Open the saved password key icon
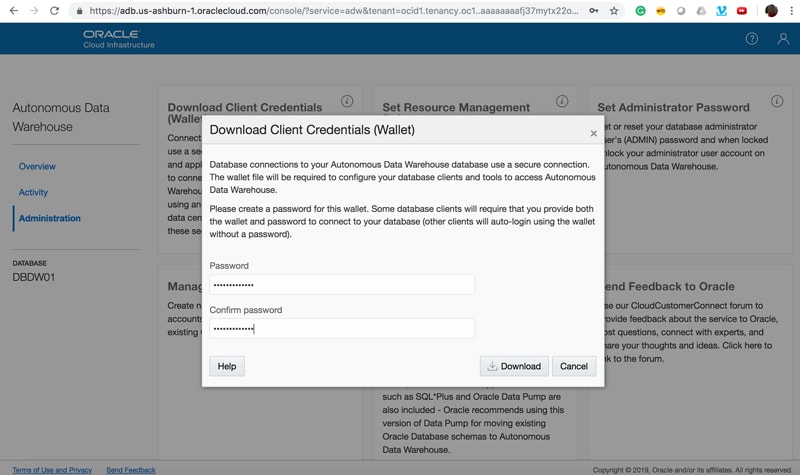The height and width of the screenshot is (475, 800). (x=594, y=11)
